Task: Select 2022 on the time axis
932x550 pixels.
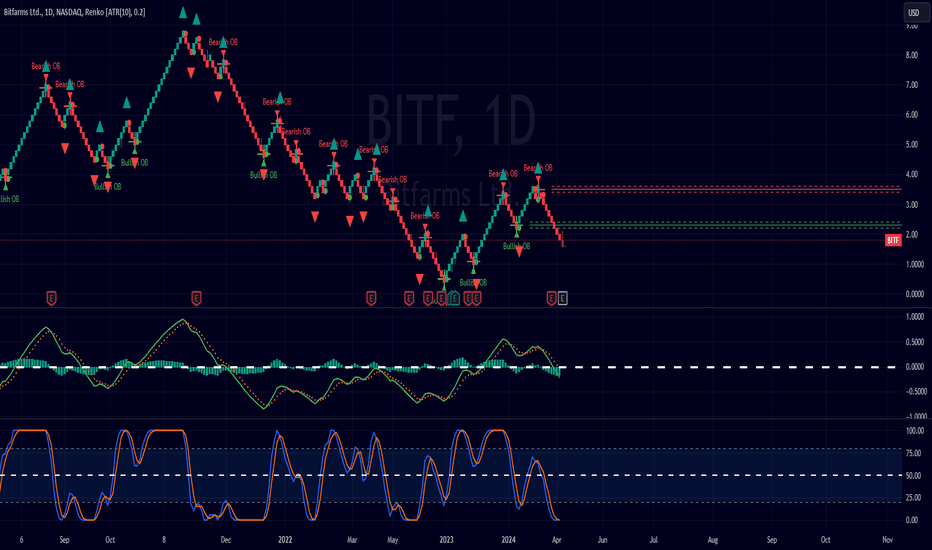Action: (285, 540)
